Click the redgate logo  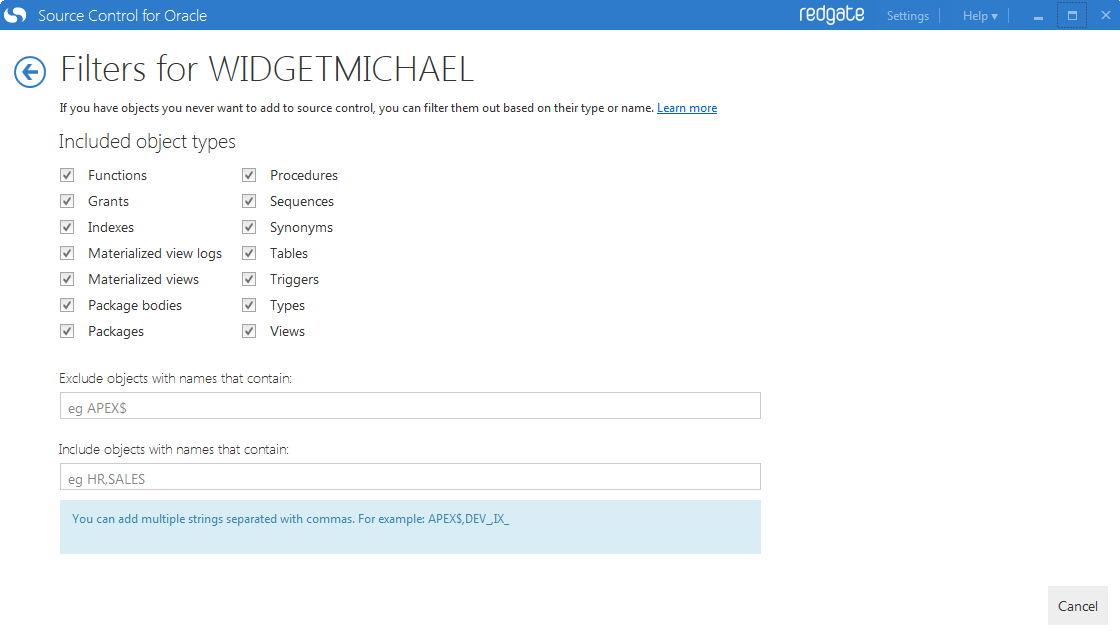tap(831, 15)
